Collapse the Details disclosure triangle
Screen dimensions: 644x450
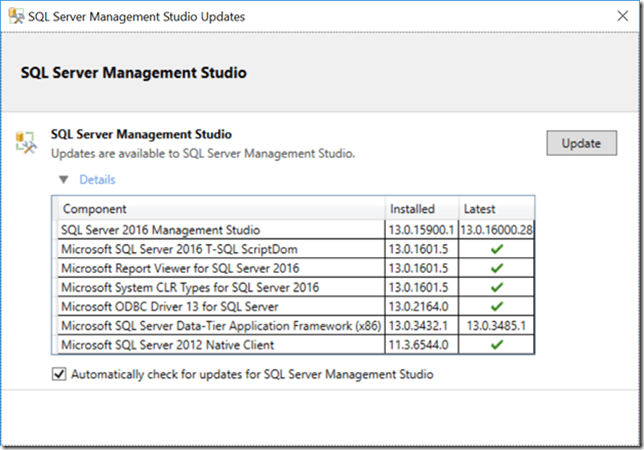coord(64,179)
